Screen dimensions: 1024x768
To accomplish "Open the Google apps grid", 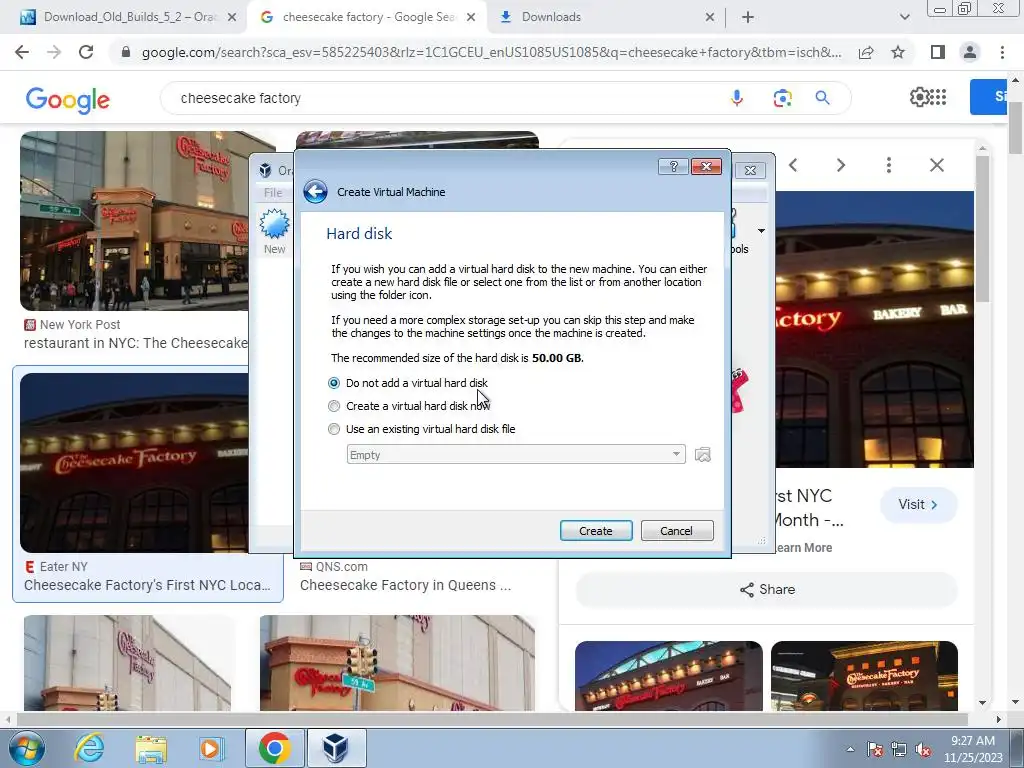I will (x=938, y=97).
